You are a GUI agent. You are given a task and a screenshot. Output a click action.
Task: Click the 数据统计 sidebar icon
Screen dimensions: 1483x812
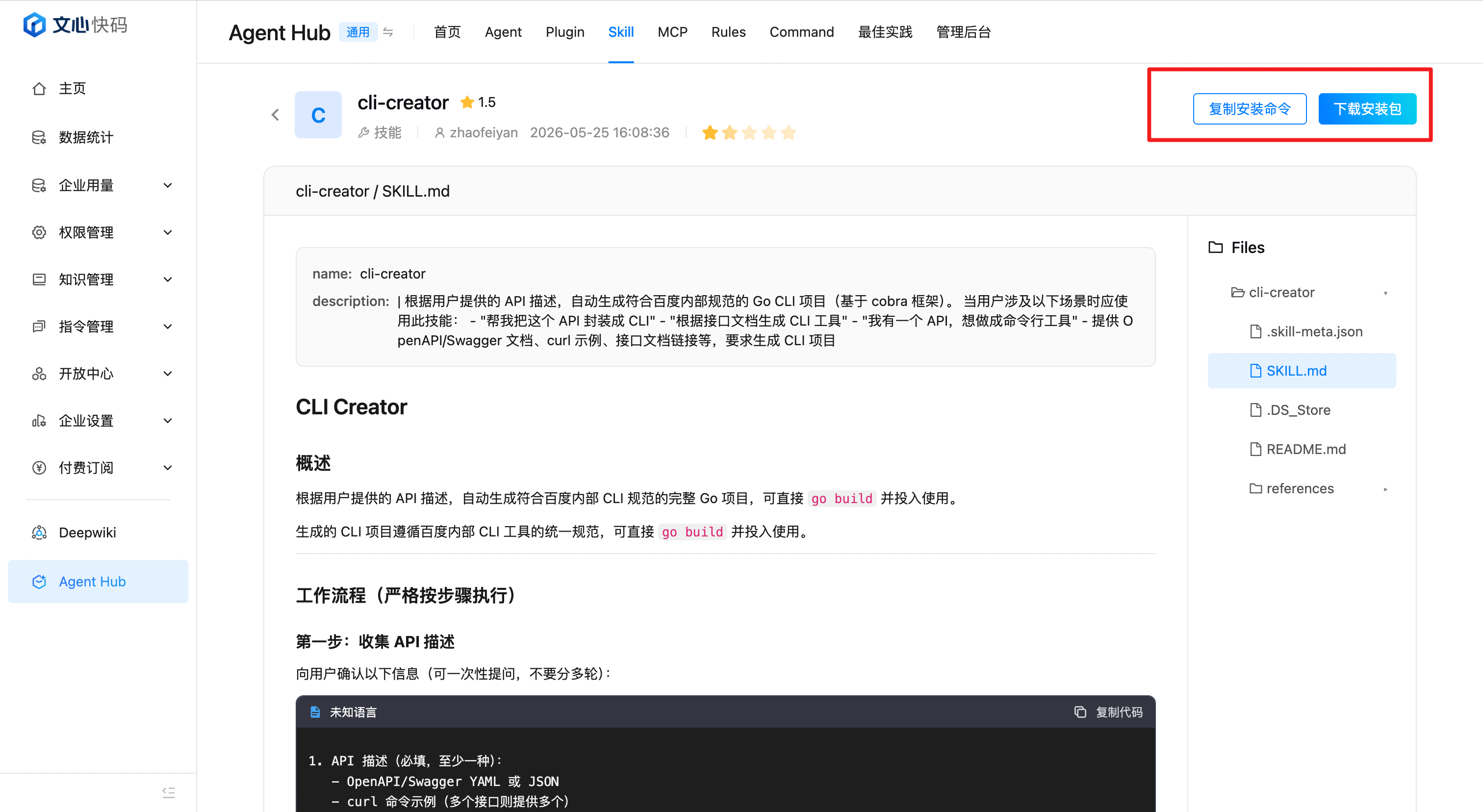pyautogui.click(x=39, y=137)
